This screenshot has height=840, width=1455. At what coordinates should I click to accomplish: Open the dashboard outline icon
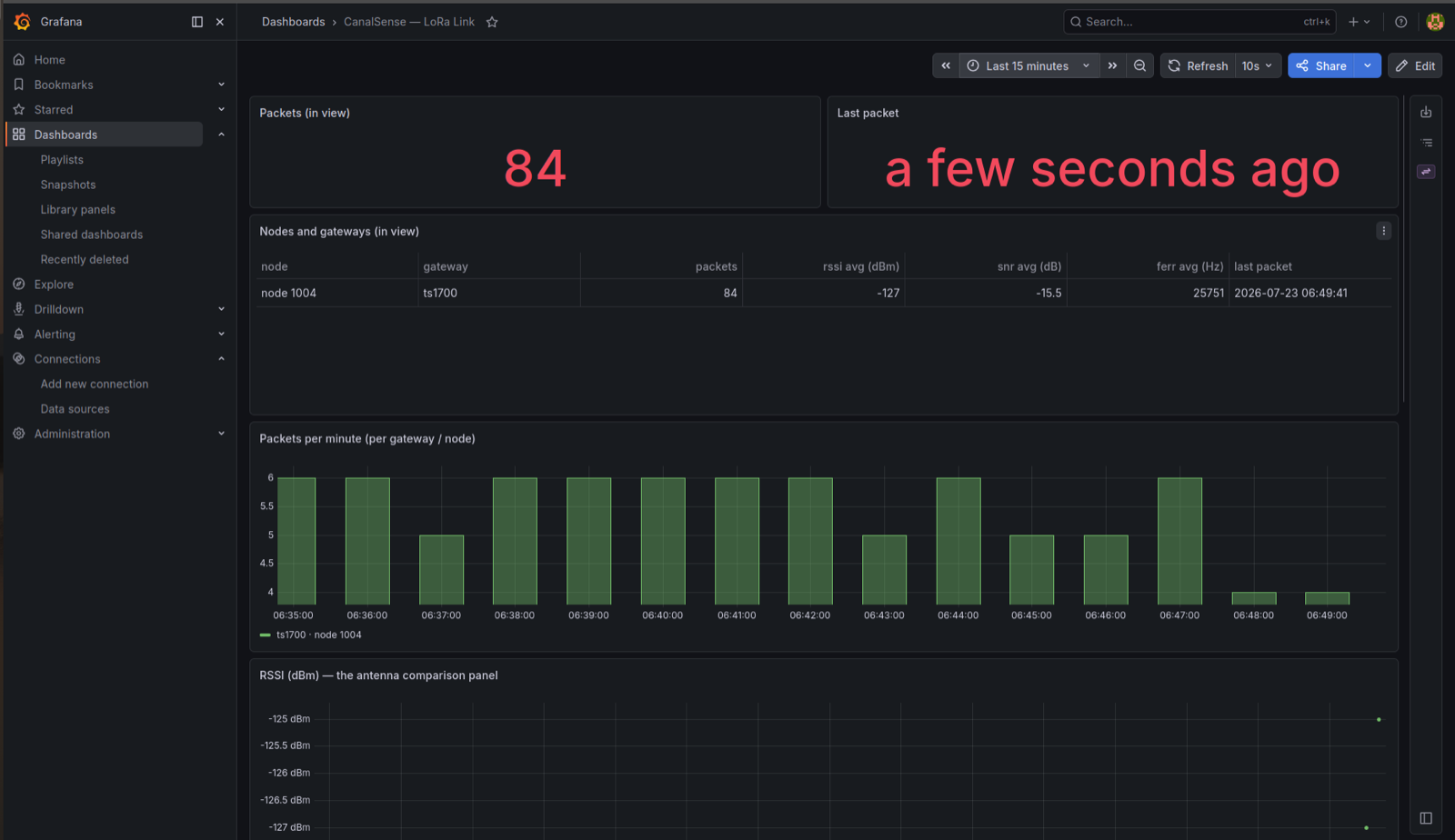coord(1426,143)
